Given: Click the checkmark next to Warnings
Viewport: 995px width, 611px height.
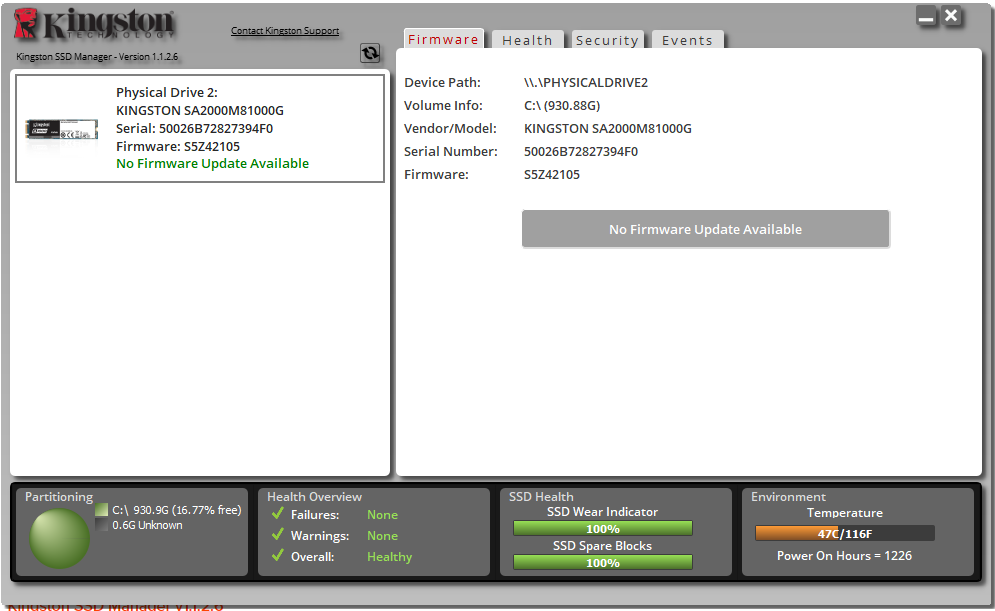Looking at the screenshot, I should pyautogui.click(x=277, y=534).
